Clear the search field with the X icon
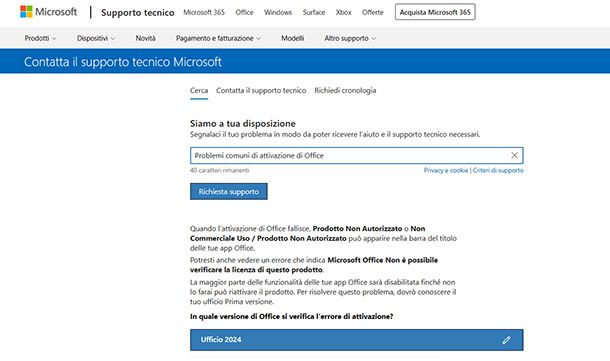 (514, 156)
